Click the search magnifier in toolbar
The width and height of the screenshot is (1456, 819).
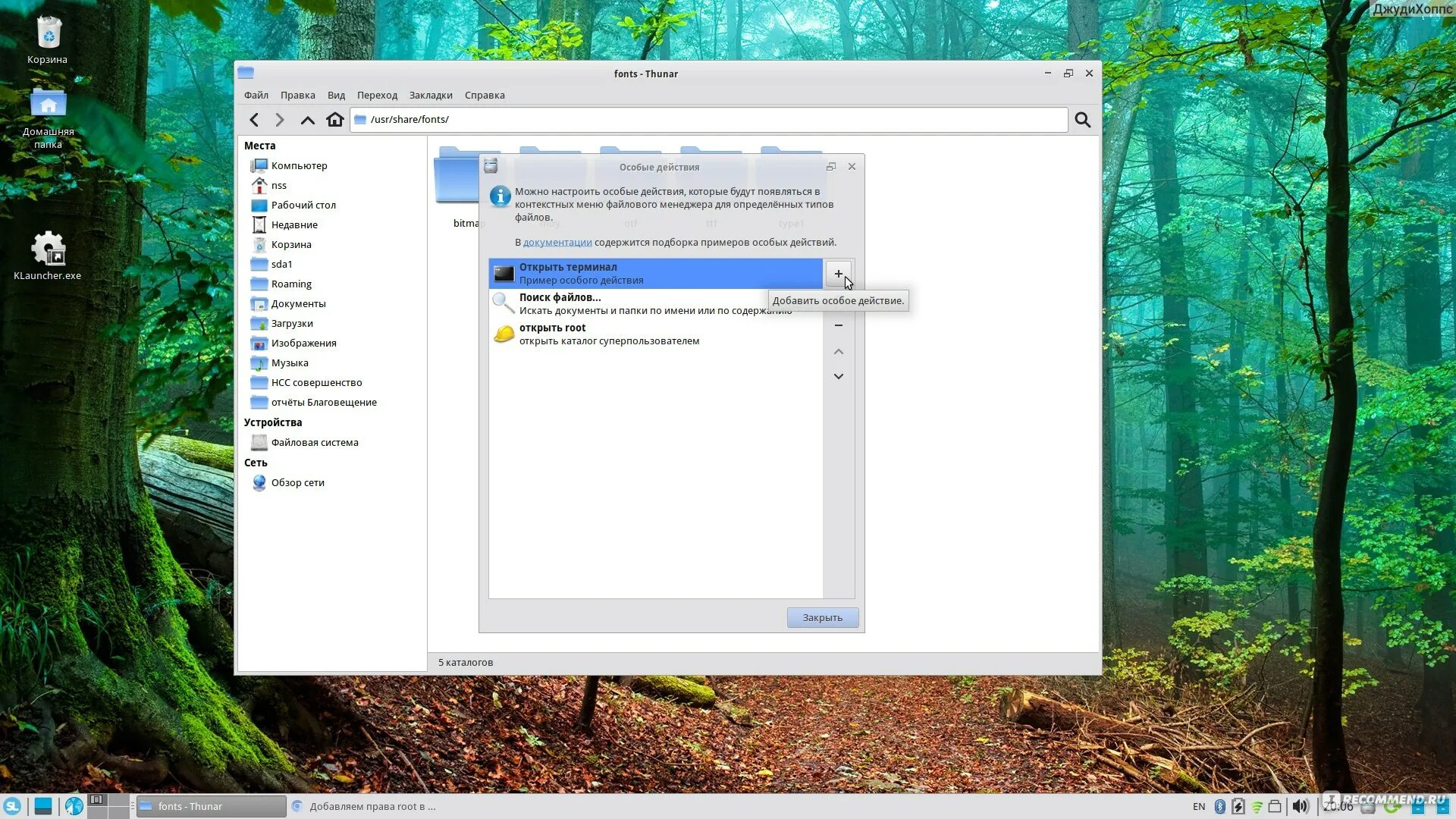point(1082,120)
